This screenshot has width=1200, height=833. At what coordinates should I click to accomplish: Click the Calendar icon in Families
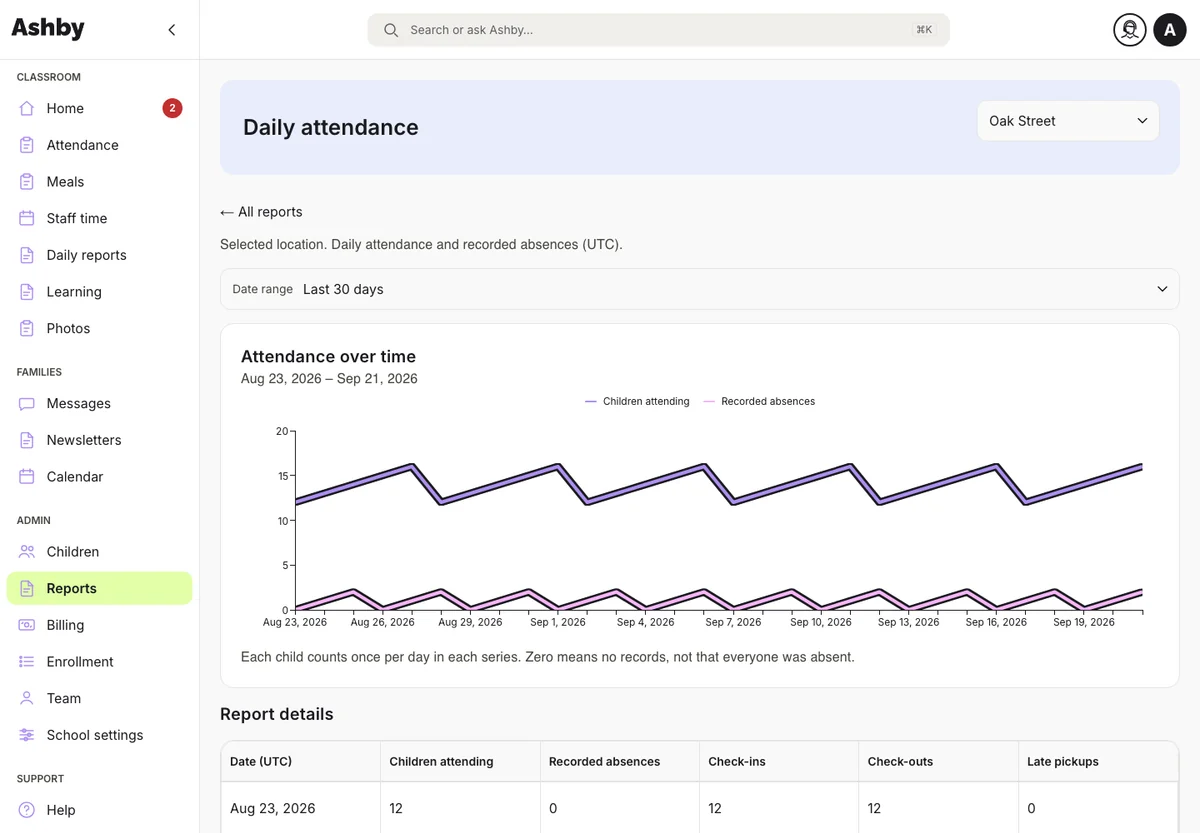pos(27,477)
